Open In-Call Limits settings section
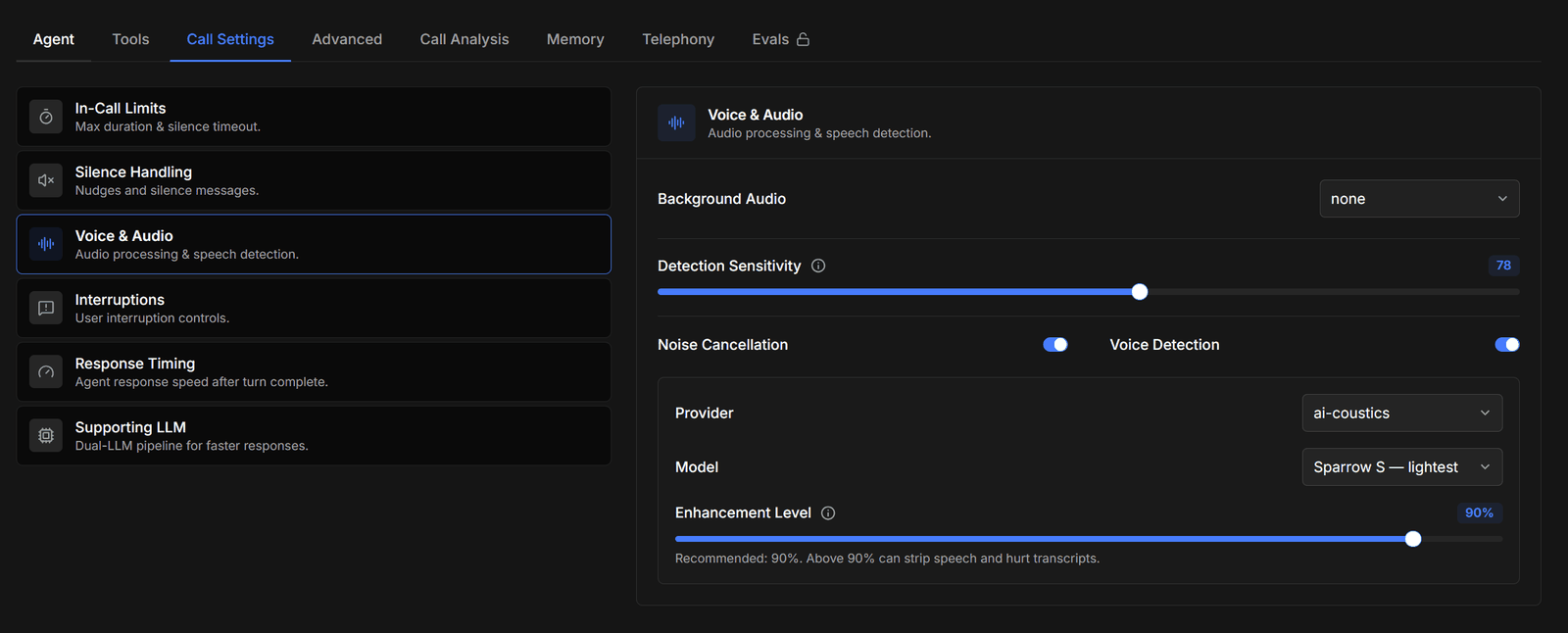Screen dimensions: 1568x633 (314, 117)
